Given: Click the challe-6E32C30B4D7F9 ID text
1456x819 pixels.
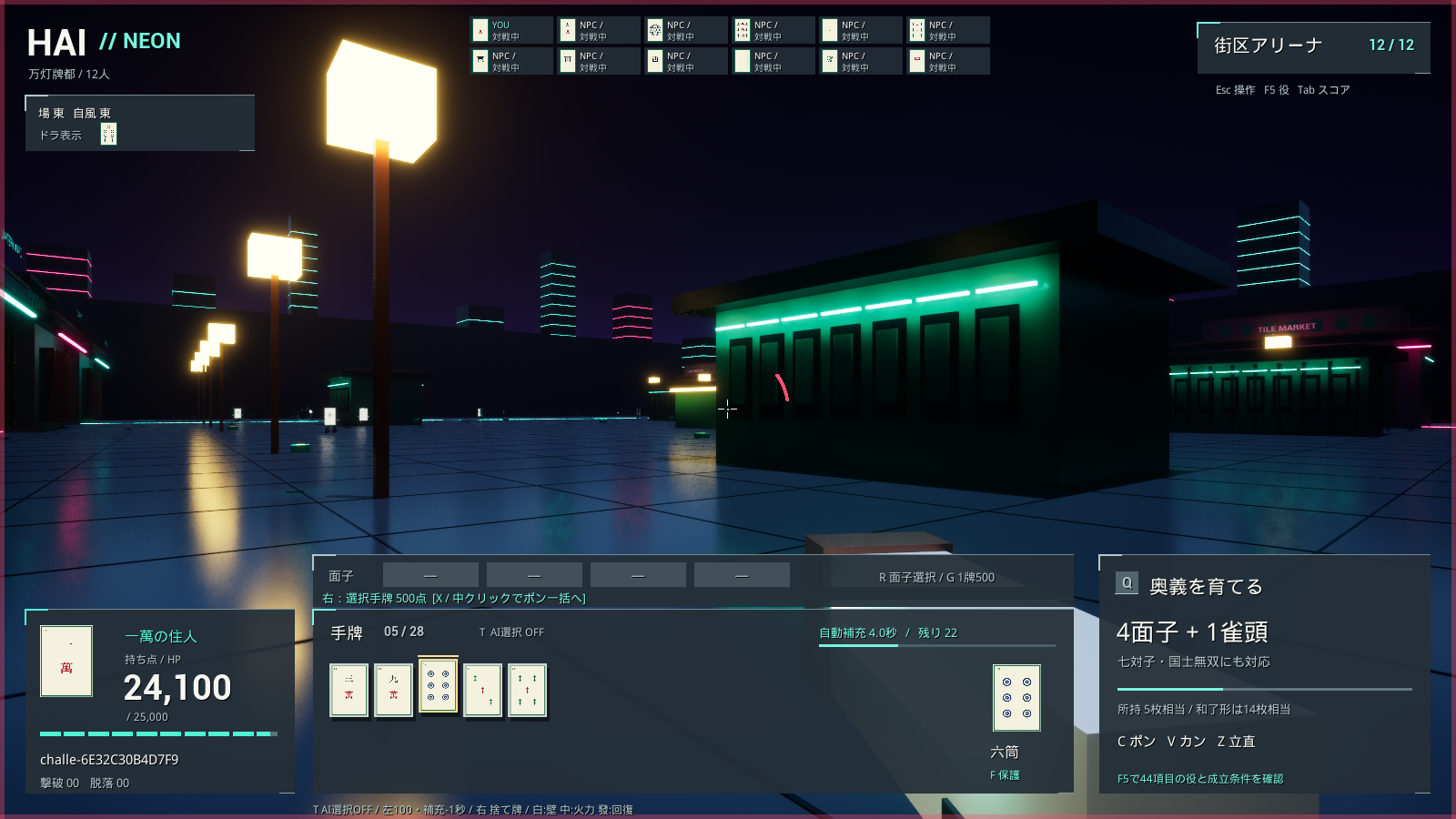Looking at the screenshot, I should click(109, 759).
